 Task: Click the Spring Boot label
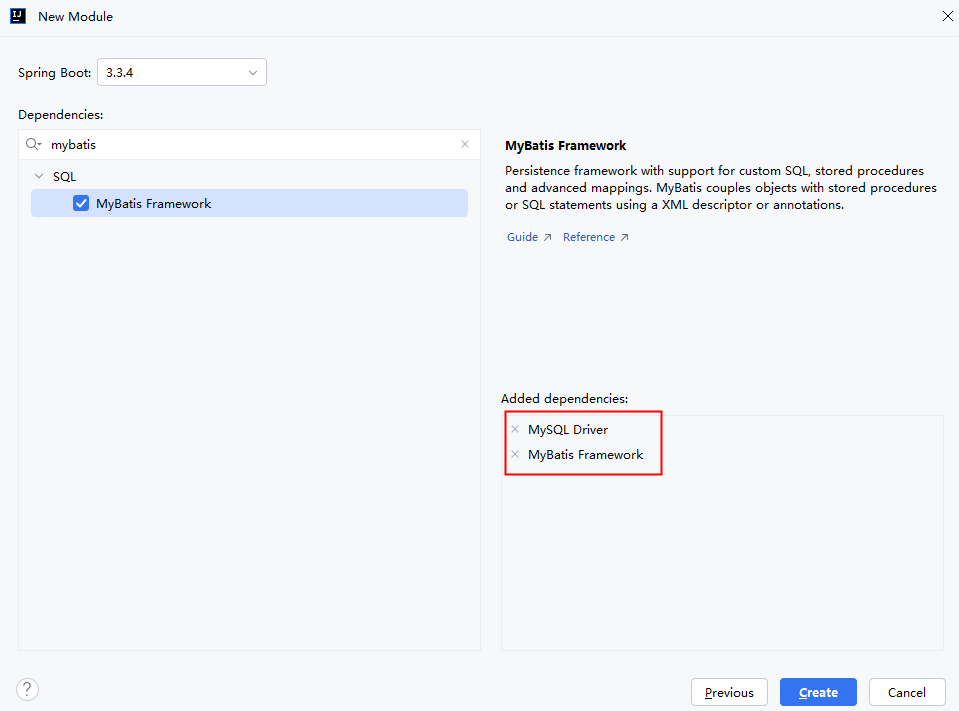coord(54,73)
